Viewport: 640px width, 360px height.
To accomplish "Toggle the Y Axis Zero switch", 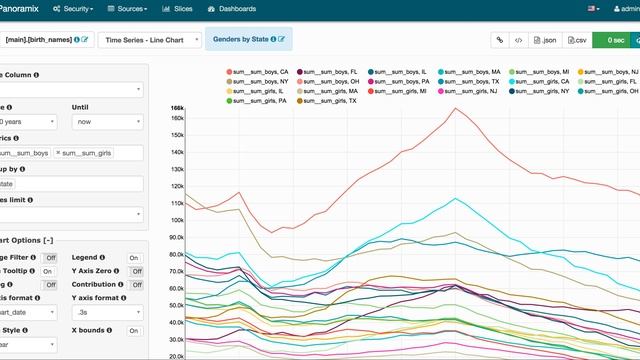I will coord(136,271).
